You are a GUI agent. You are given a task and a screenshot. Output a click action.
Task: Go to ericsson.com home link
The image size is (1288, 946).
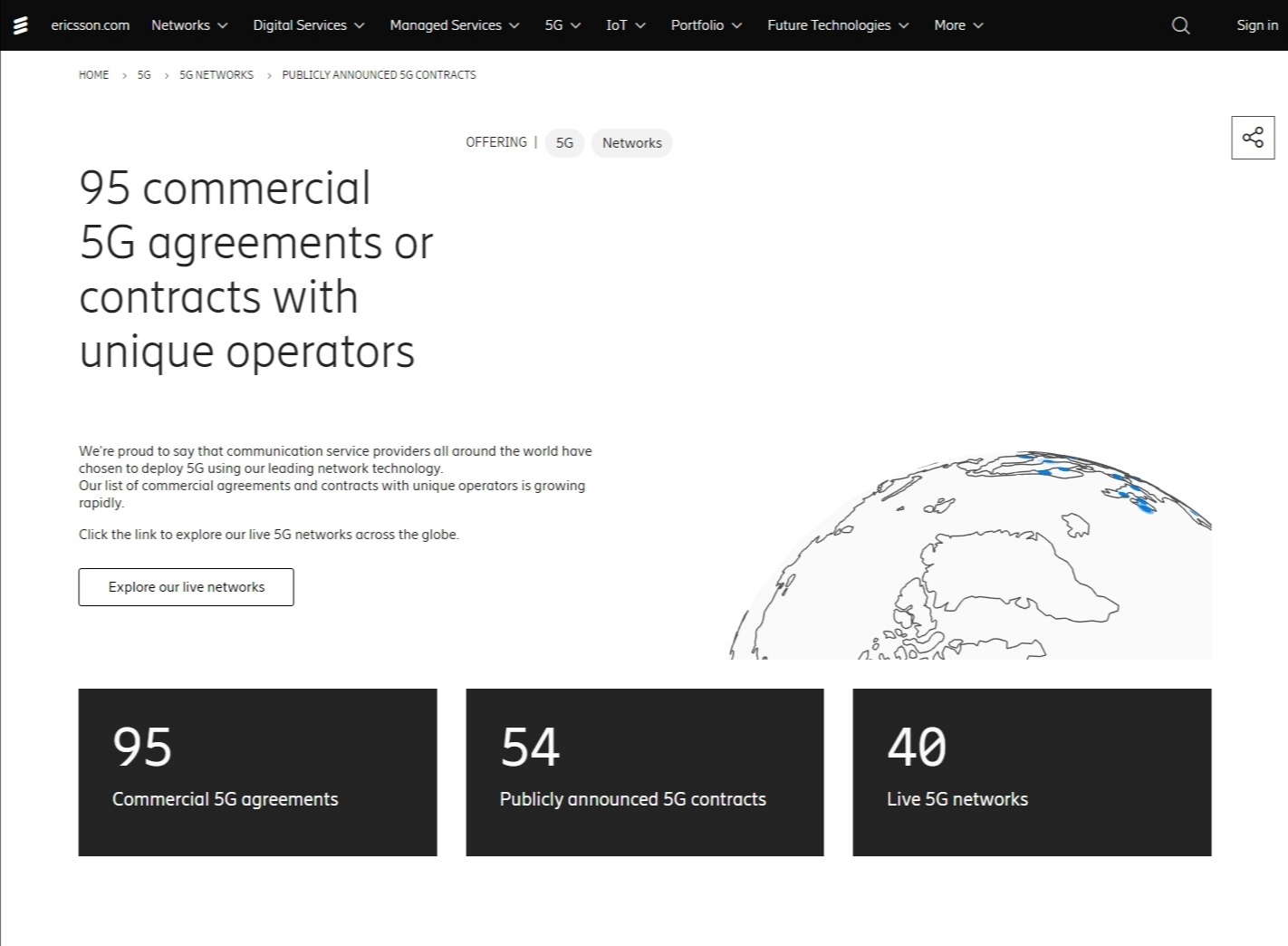(90, 25)
